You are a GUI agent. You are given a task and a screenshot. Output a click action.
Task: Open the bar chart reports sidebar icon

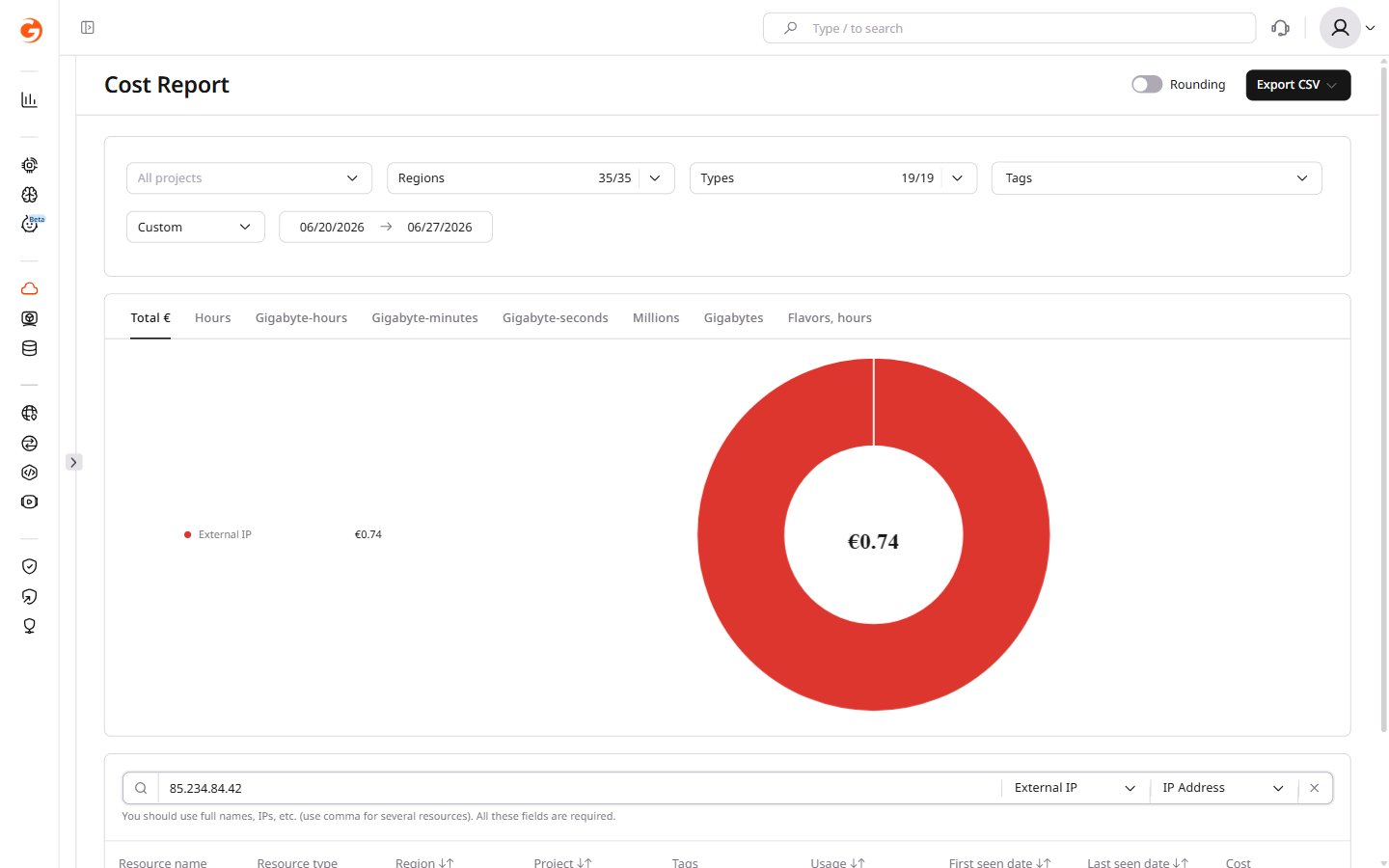tap(30, 99)
